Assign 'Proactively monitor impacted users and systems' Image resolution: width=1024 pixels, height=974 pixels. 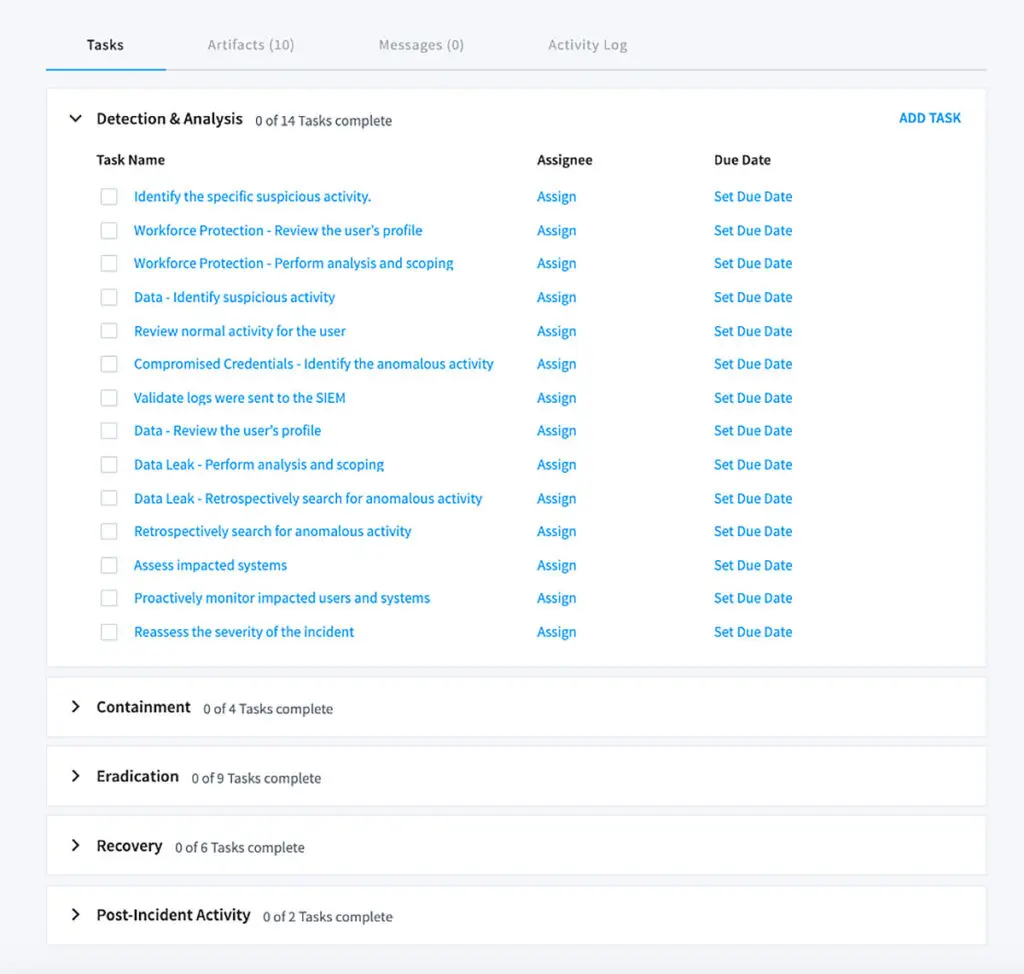point(556,598)
